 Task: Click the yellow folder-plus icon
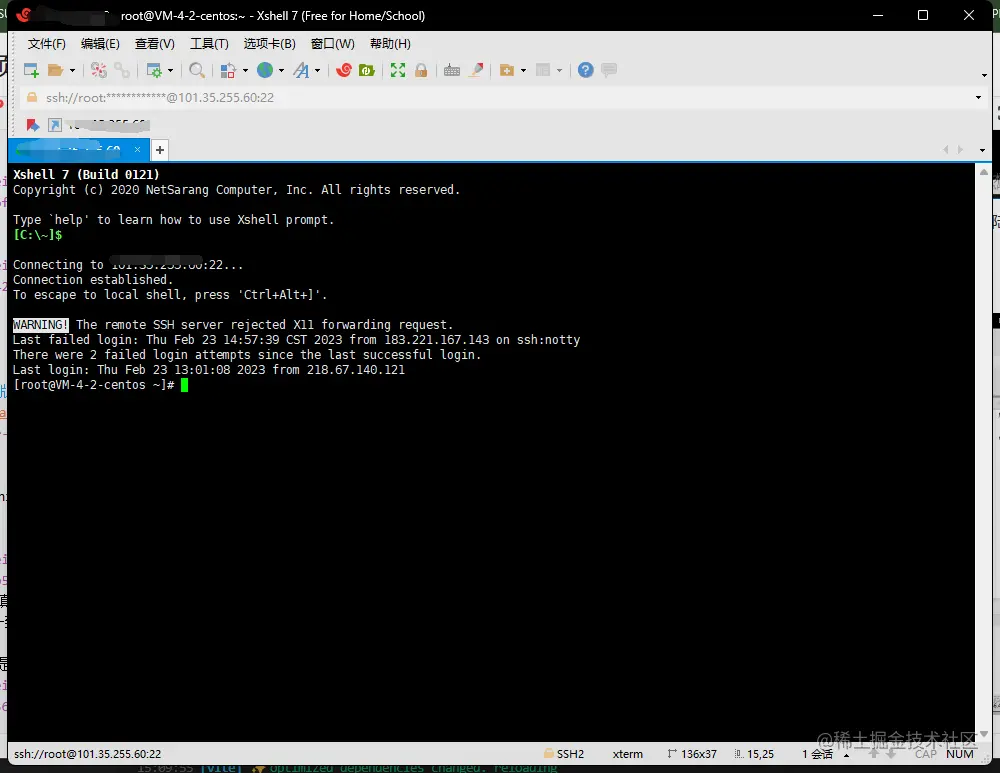(507, 70)
